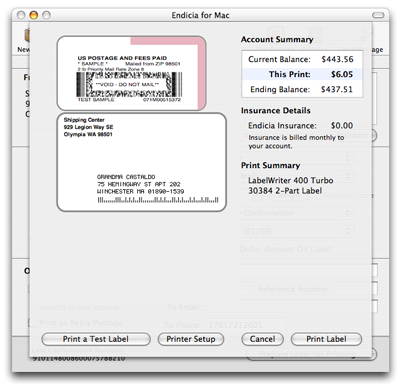Click the Print Label button
This screenshot has width=400, height=384.
326,339
